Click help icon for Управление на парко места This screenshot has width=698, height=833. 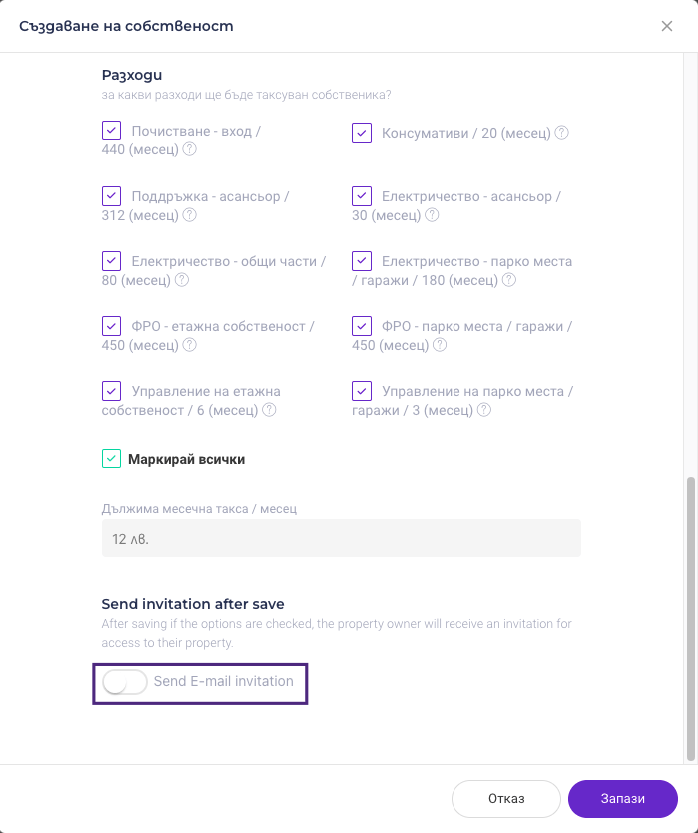click(485, 410)
